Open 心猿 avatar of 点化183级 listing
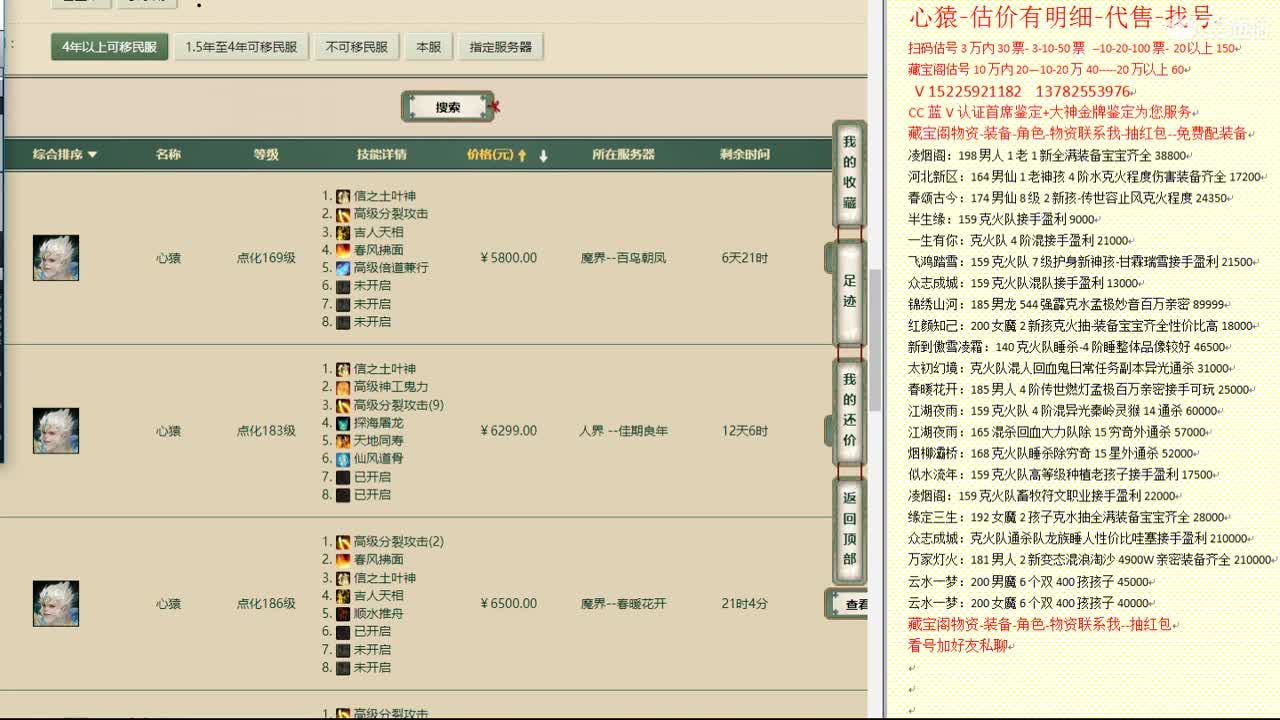 pyautogui.click(x=56, y=431)
